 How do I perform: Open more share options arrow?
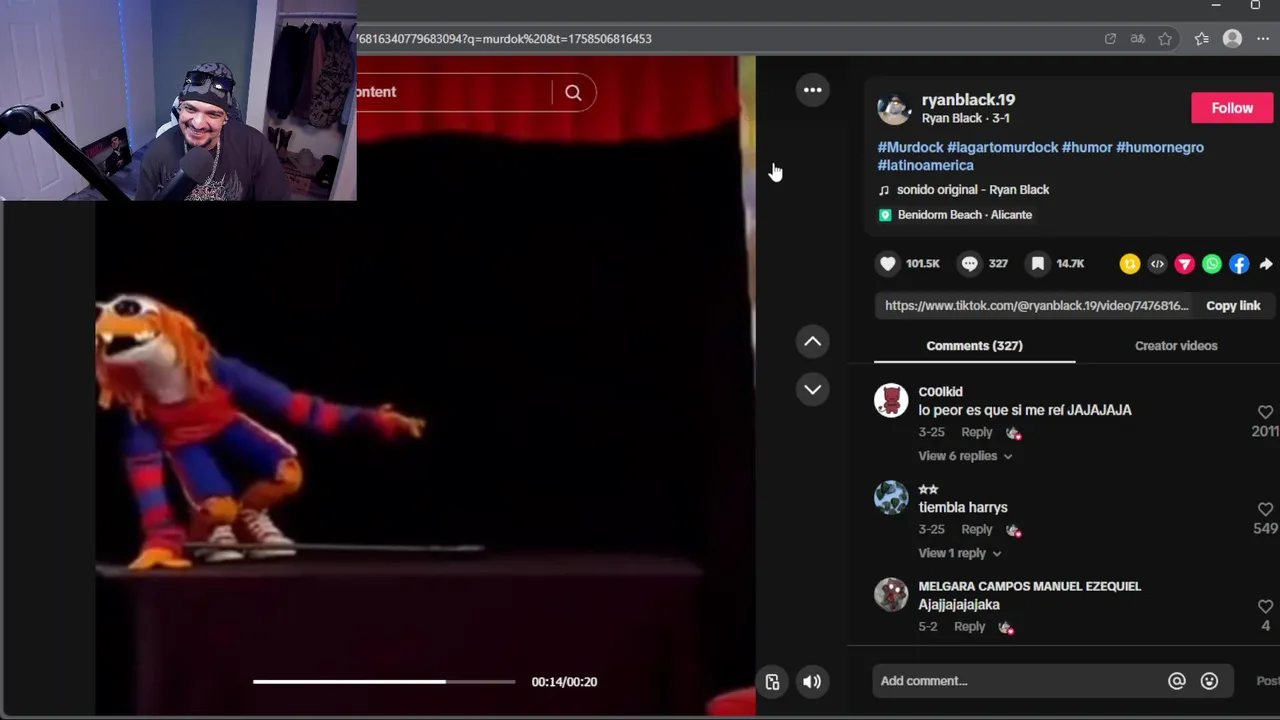tap(1266, 264)
